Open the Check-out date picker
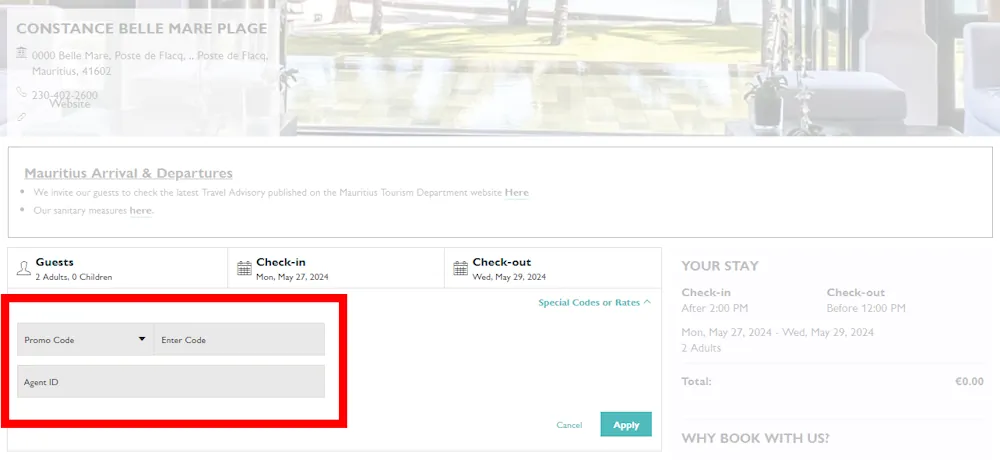 (x=553, y=268)
